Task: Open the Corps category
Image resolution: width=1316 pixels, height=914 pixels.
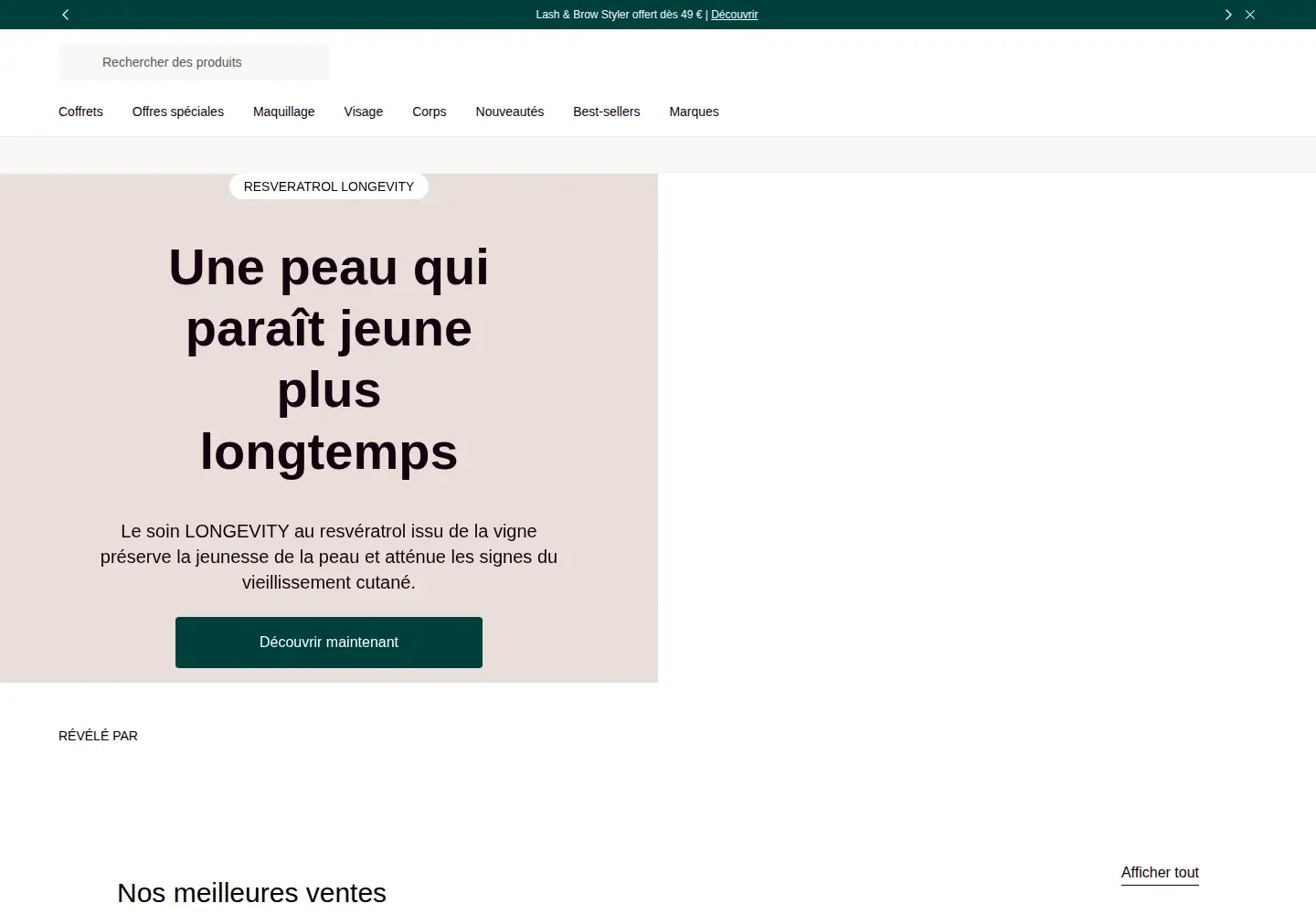Action: 430,112
